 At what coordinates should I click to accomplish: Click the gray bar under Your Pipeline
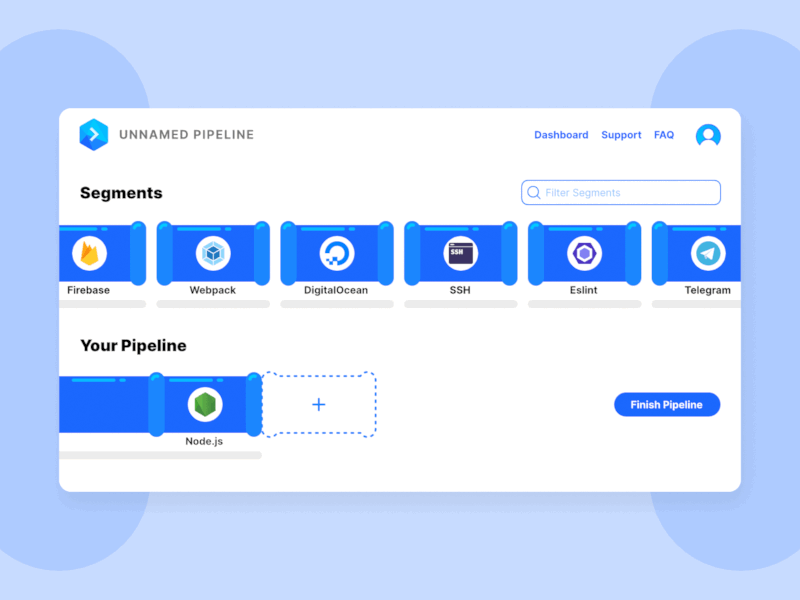coord(161,455)
